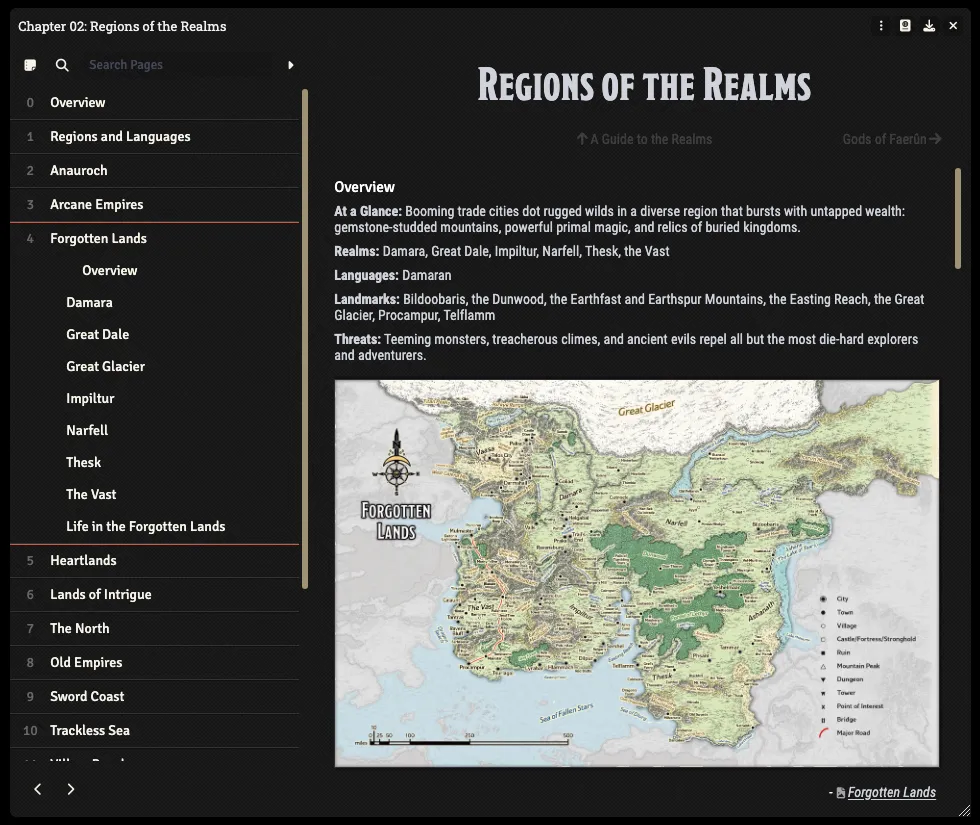Viewport: 980px width, 825px height.
Task: Click the journal sheet icon in header
Action: [x=905, y=26]
